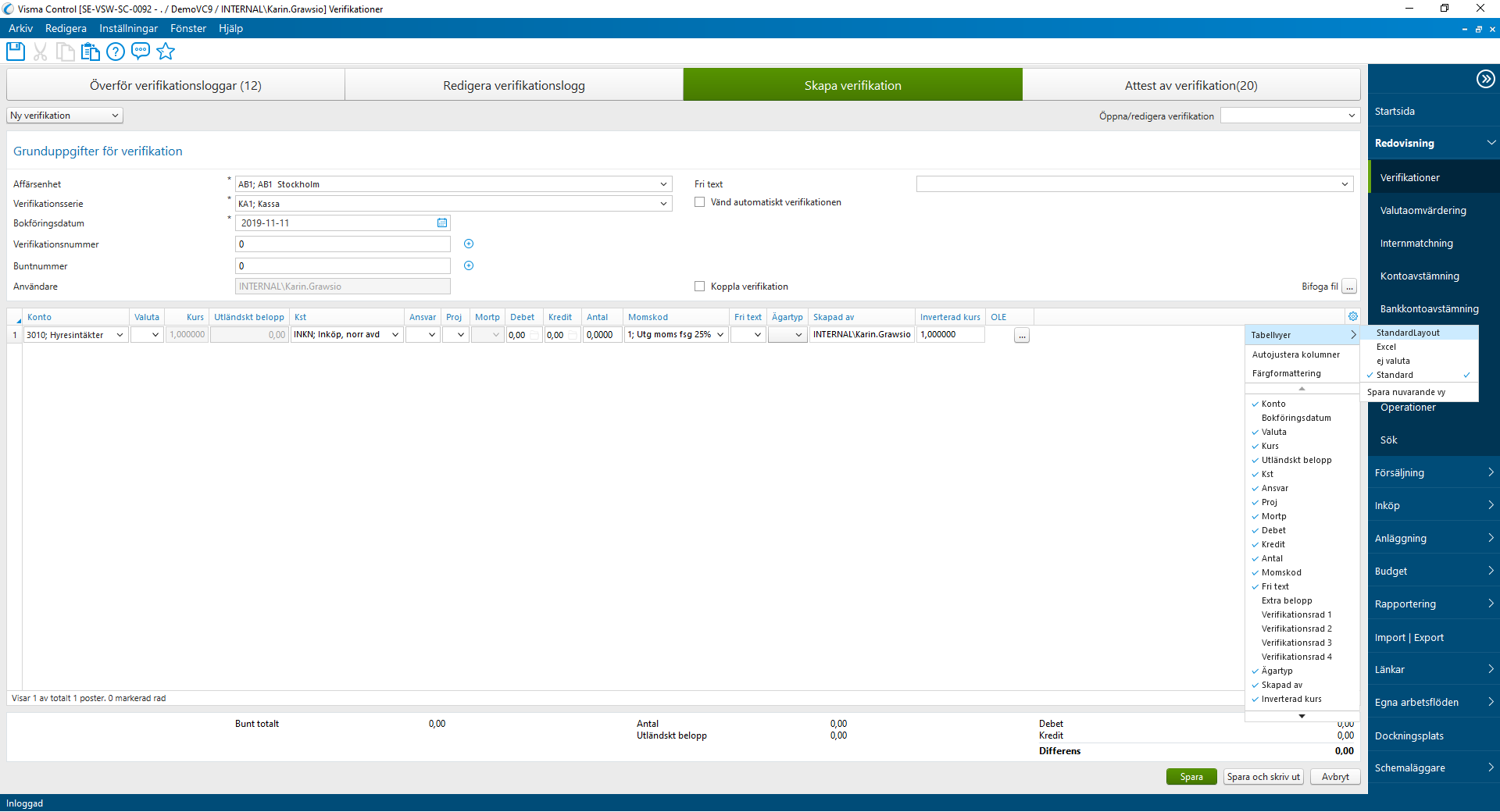Viewport: 1500px width, 812px height.
Task: Click the Avbryt button
Action: coord(1334,776)
